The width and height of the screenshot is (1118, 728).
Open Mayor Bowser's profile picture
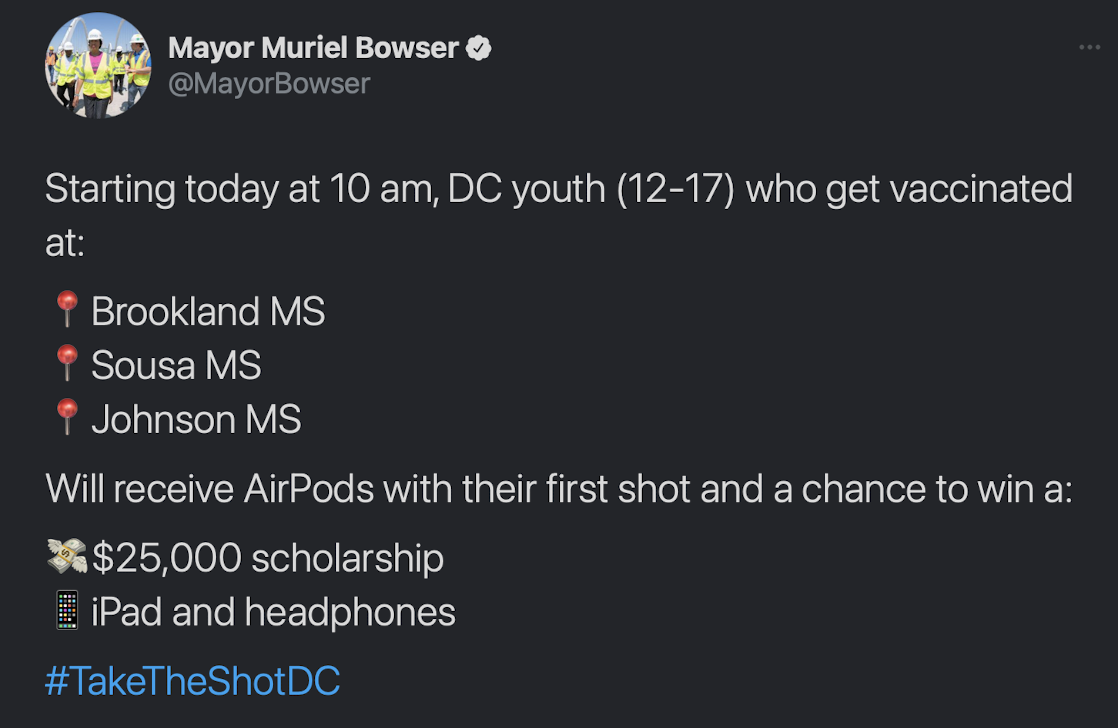tap(98, 66)
